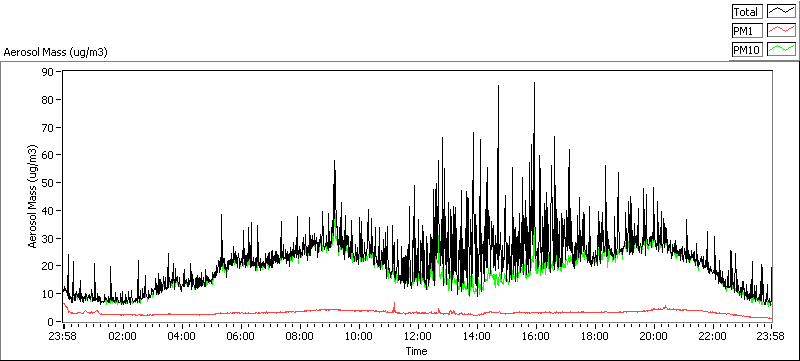Open the green PM10 plot line sample
The image size is (800, 361).
click(782, 49)
